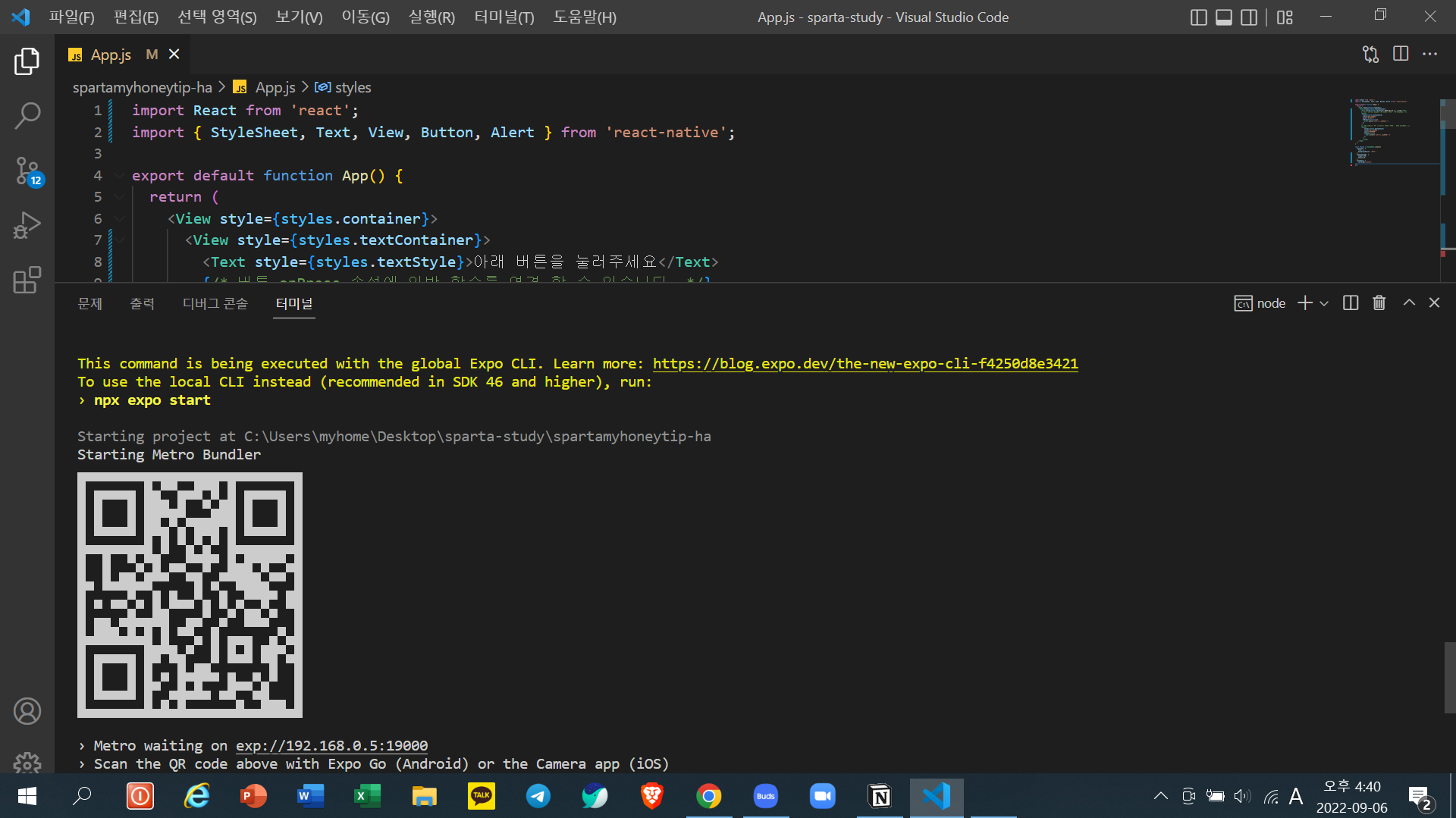Split the terminal panel
1456x818 pixels.
[1351, 303]
